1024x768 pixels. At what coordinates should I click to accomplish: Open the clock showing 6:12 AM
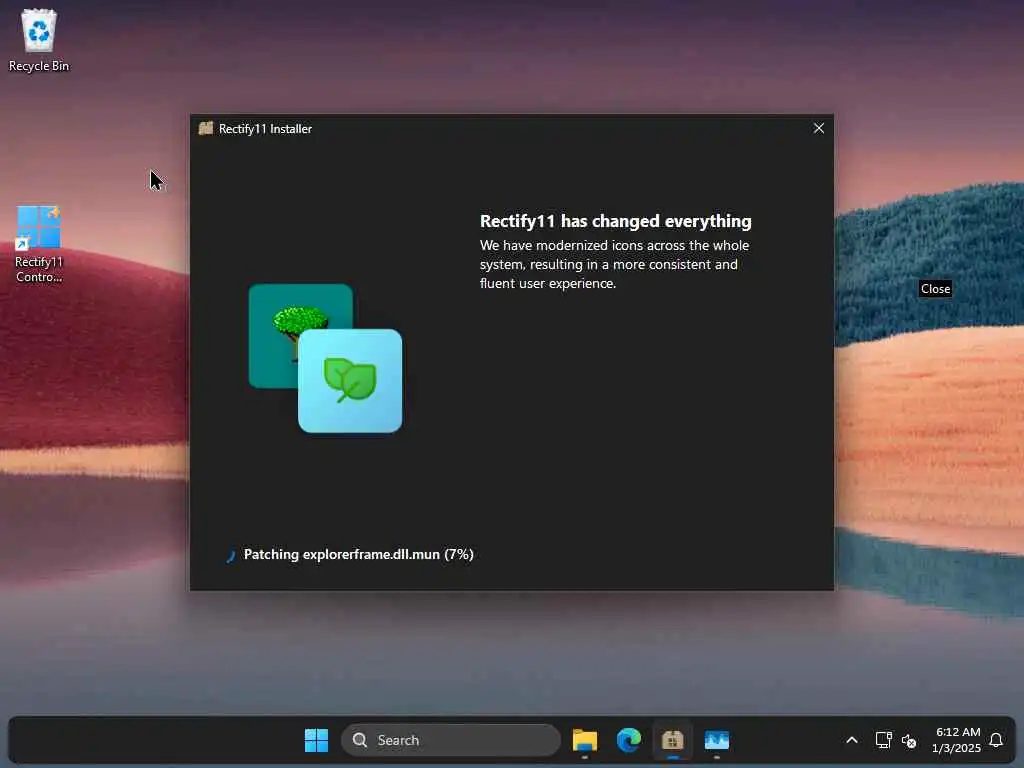tap(957, 740)
